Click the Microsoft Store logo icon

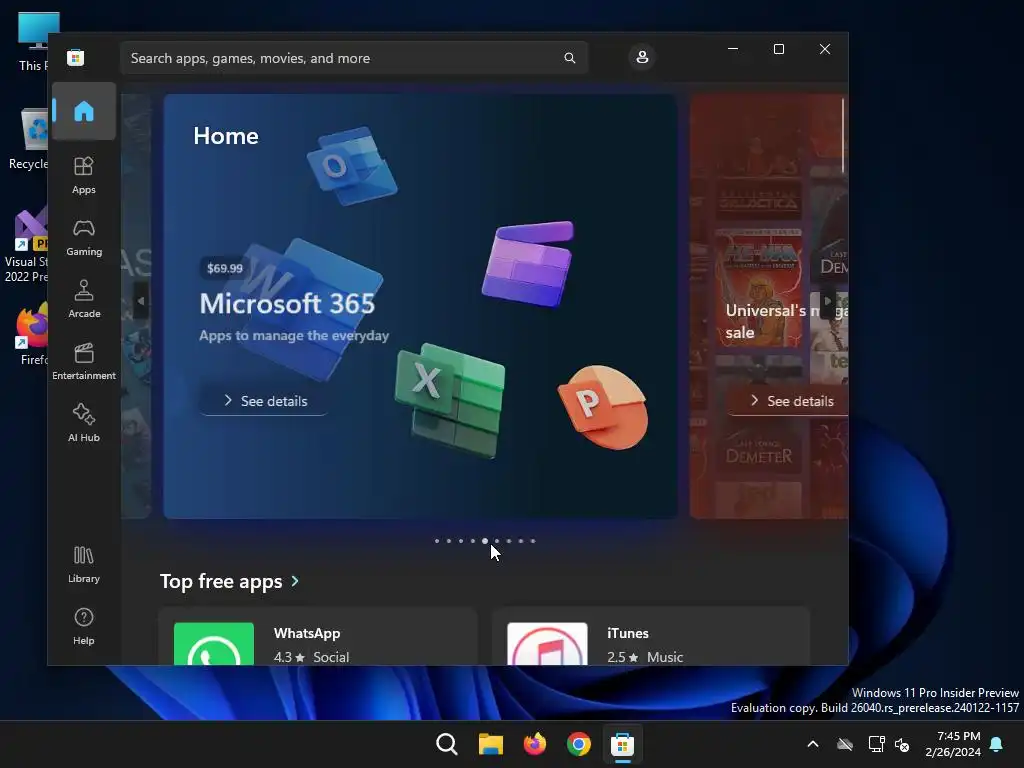point(76,57)
